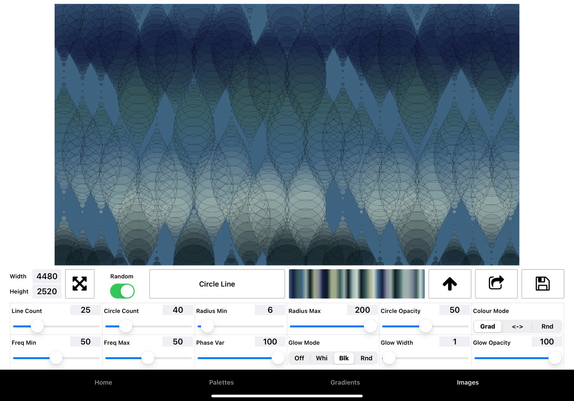
Task: Set Glow Mode to Whi
Action: coord(321,358)
